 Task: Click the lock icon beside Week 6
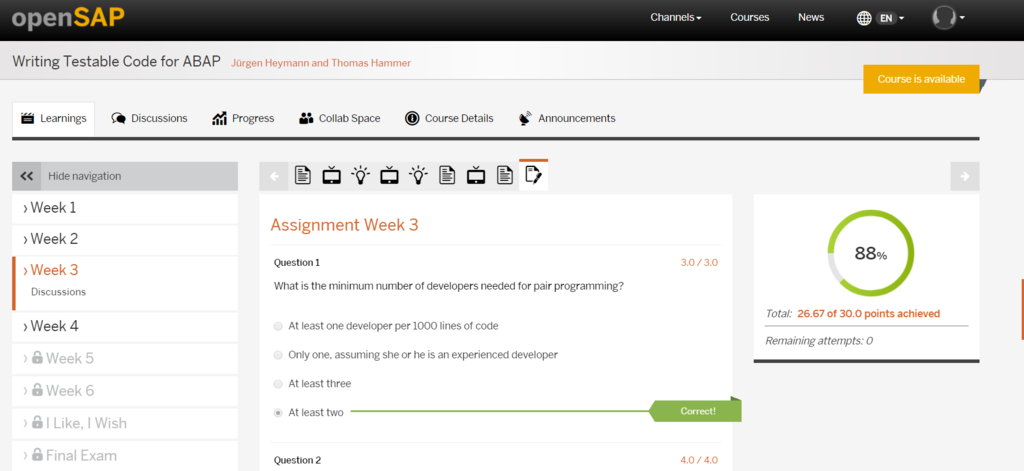pyautogui.click(x=37, y=390)
